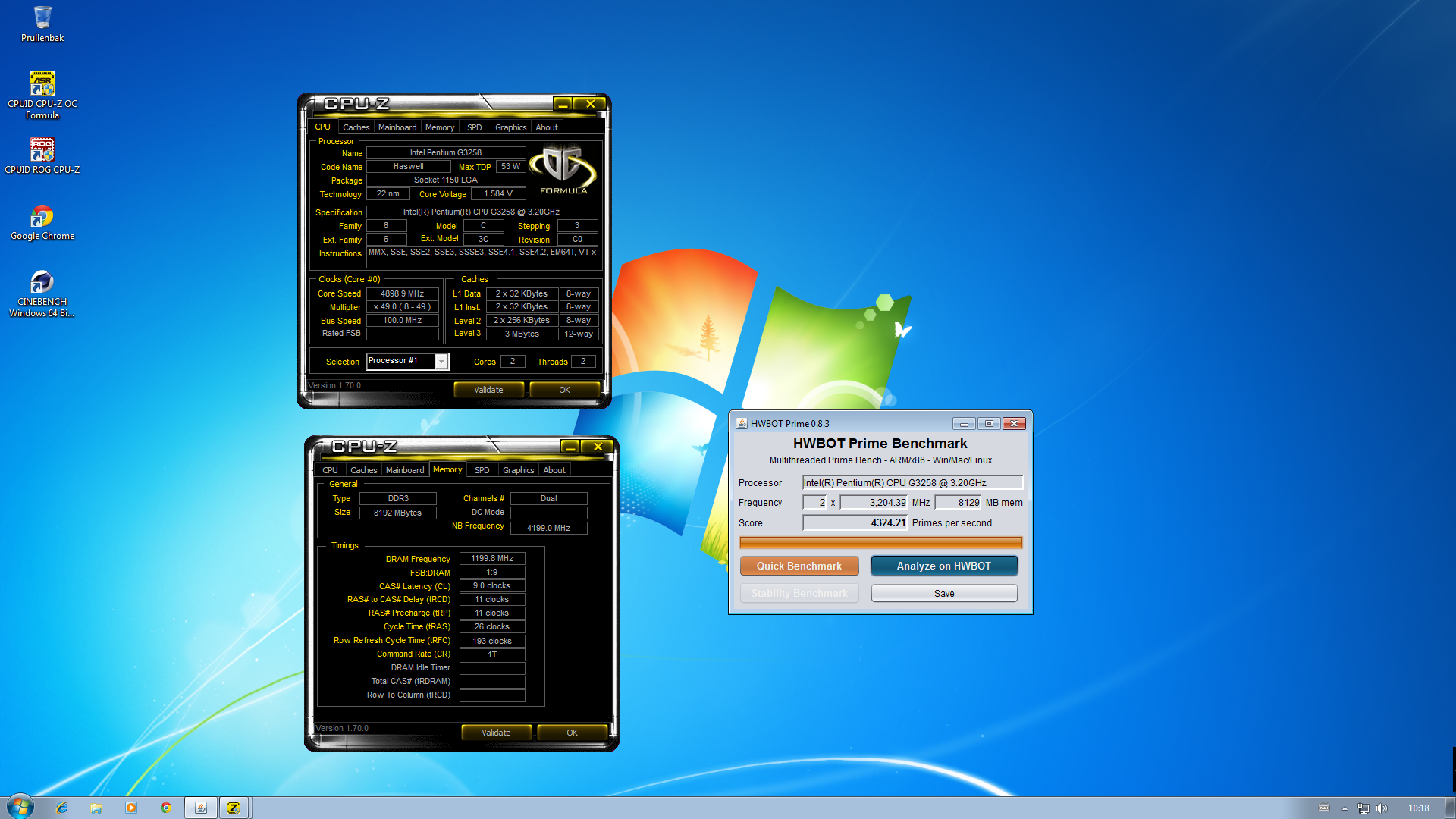The image size is (1456, 819).
Task: Open Windows Media Player taskbar icon
Action: pyautogui.click(x=131, y=808)
